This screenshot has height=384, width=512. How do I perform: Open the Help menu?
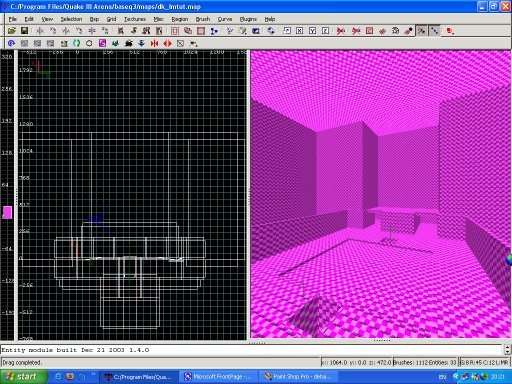[270, 19]
